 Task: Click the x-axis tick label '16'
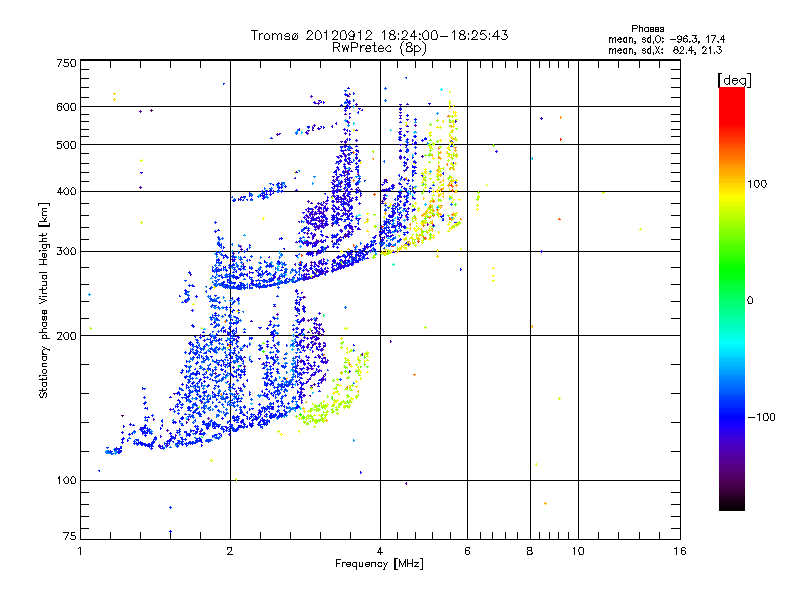tap(680, 551)
